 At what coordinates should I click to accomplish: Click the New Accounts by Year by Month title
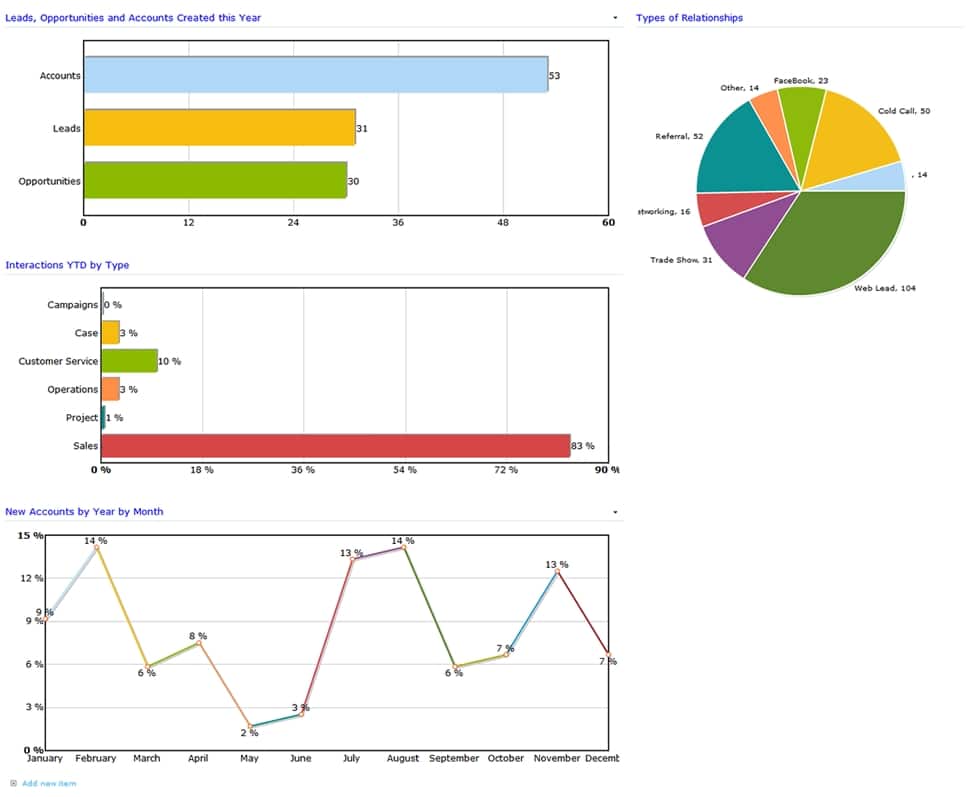84,512
